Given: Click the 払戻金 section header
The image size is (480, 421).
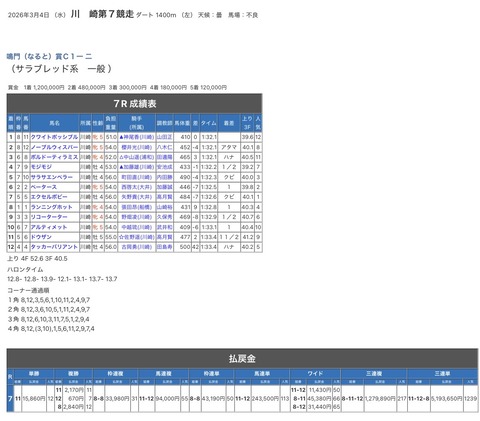Looking at the screenshot, I should pos(242,359).
